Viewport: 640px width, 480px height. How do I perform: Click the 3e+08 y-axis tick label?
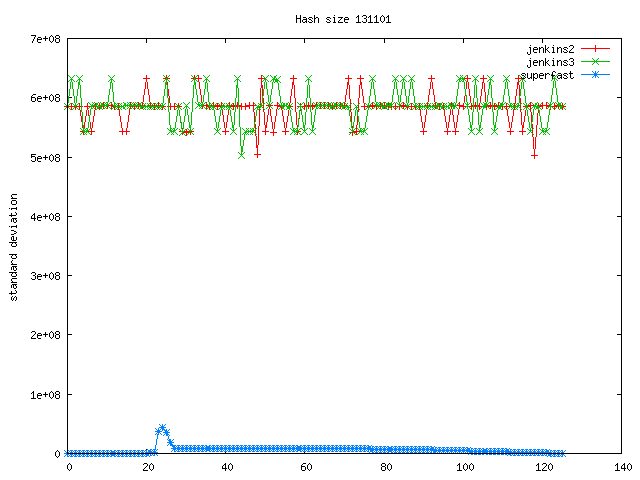coord(46,276)
